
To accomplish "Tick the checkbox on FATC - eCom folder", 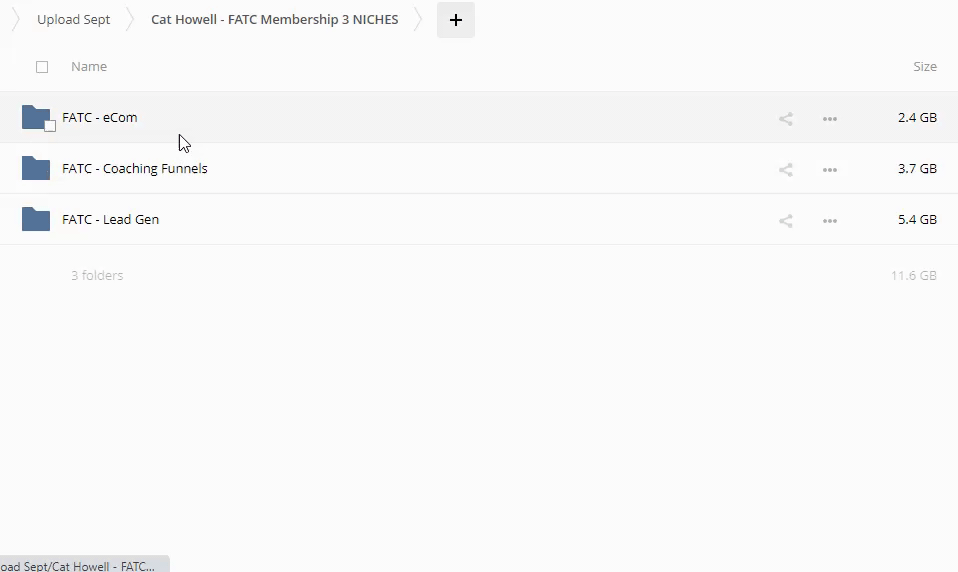I will click(x=50, y=126).
